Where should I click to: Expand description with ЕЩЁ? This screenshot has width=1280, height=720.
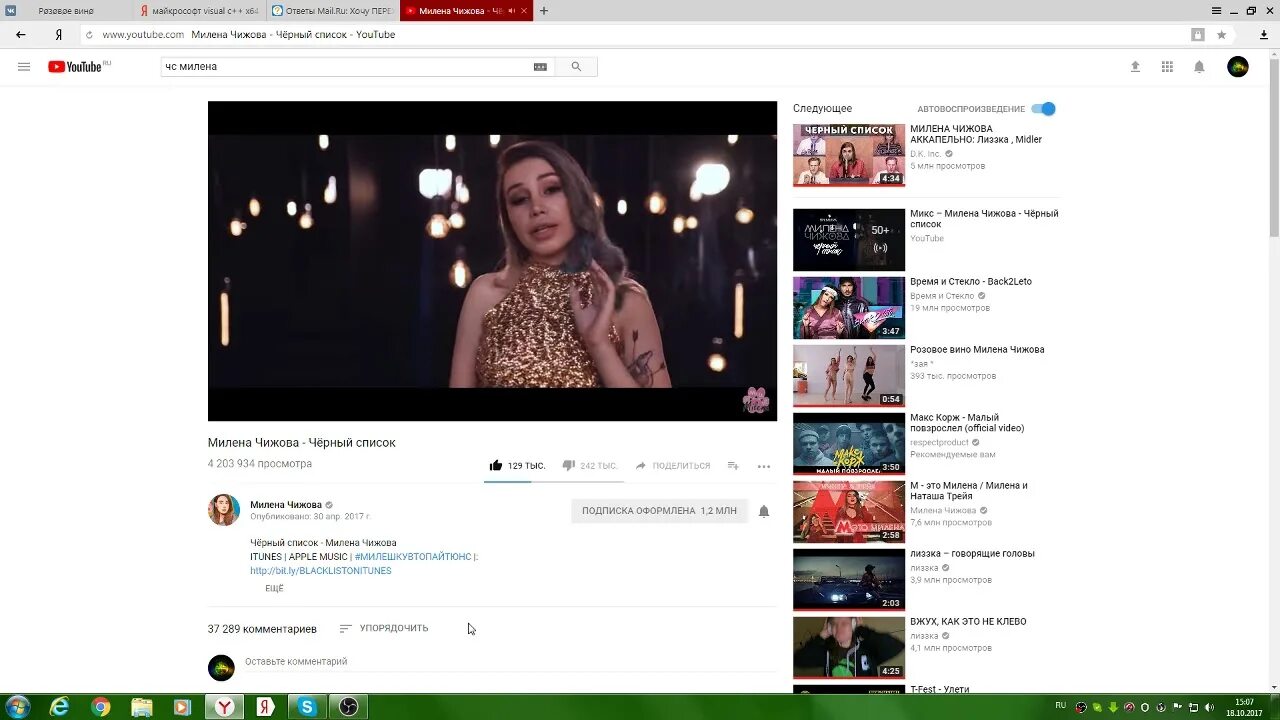274,589
